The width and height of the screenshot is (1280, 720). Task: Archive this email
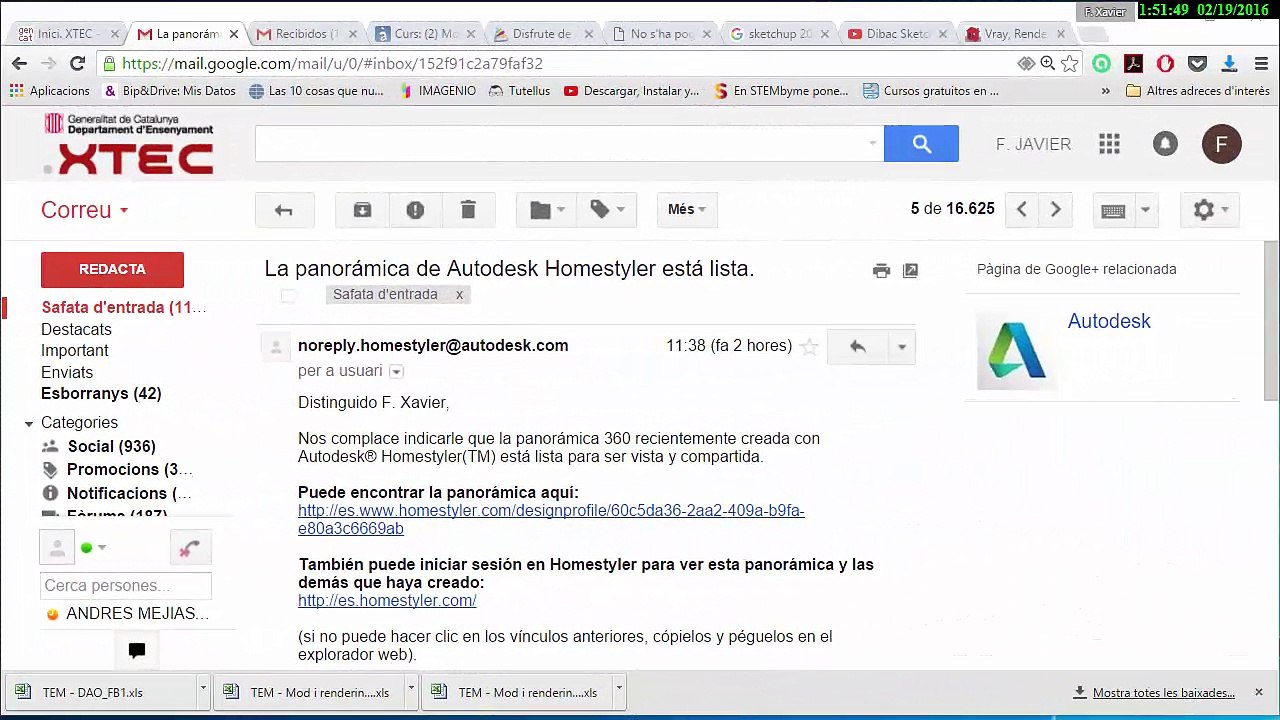362,209
